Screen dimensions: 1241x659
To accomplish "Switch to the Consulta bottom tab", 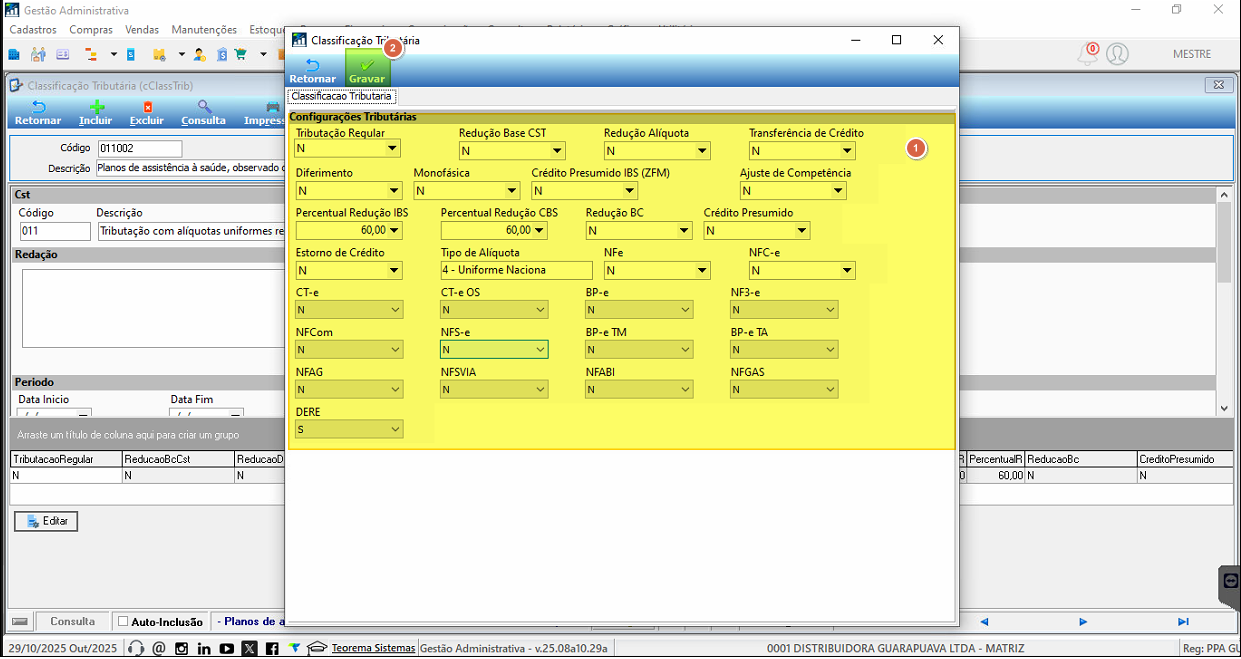I will pos(73,622).
